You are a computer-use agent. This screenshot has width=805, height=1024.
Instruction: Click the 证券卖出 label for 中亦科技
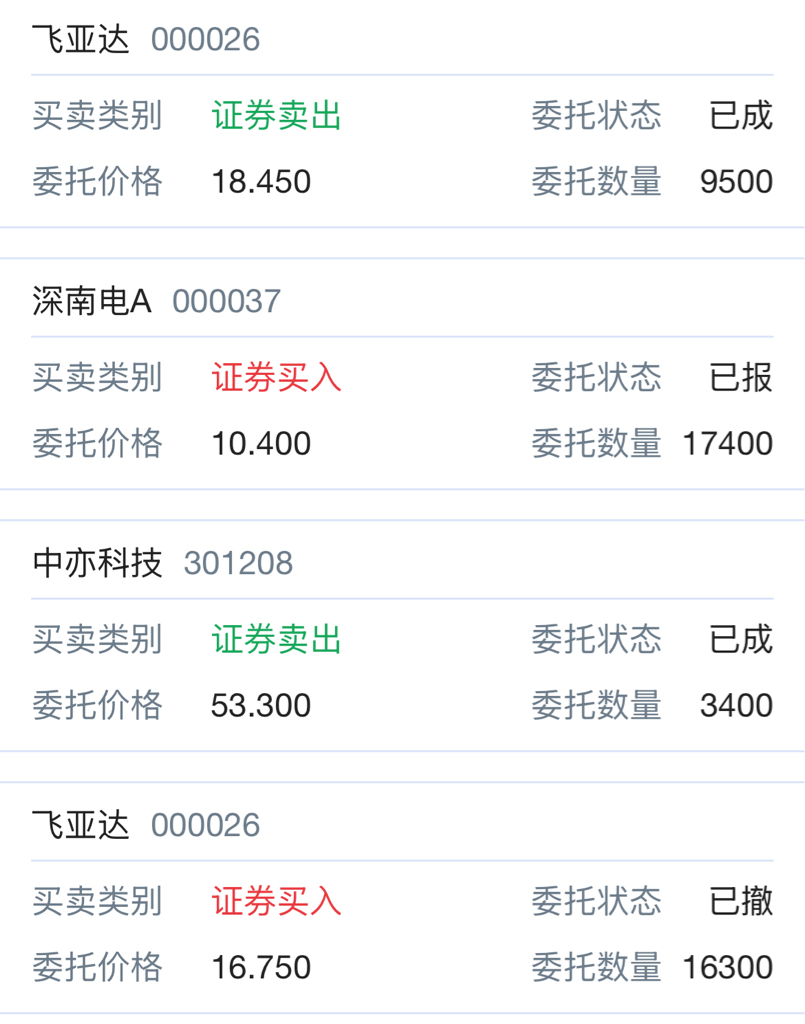pos(276,639)
